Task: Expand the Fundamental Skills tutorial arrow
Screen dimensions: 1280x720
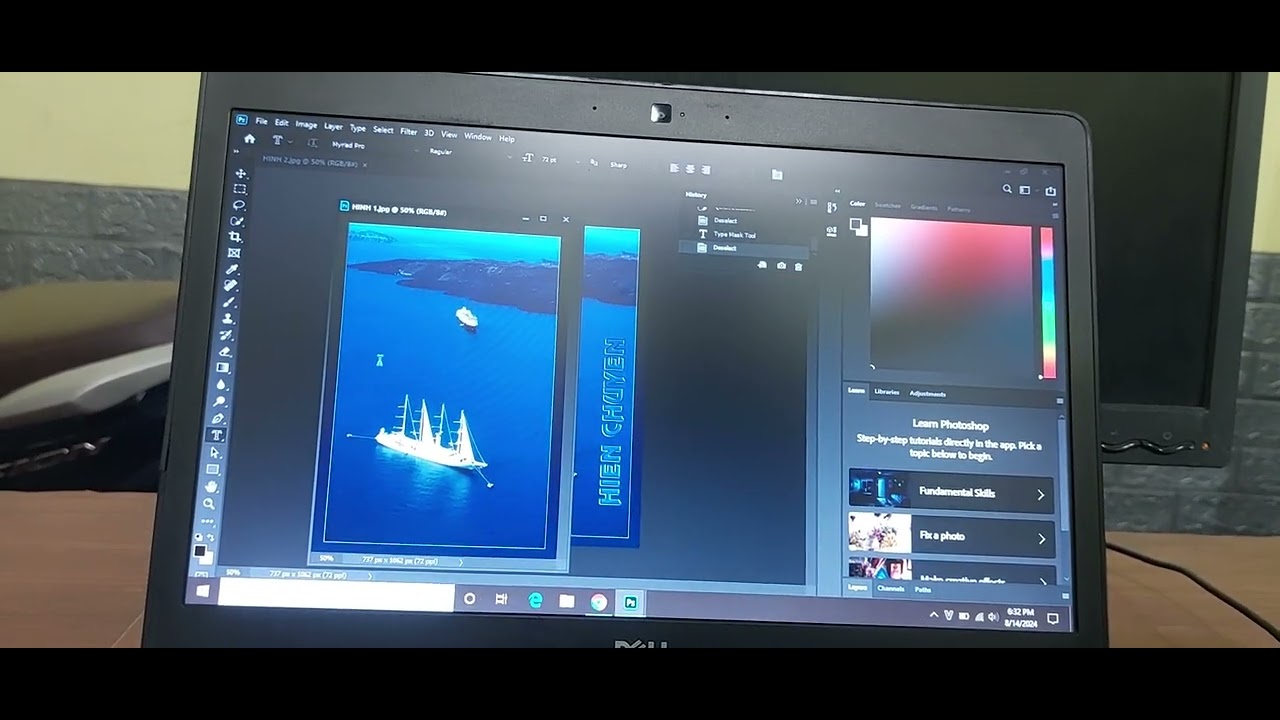Action: pyautogui.click(x=1040, y=494)
